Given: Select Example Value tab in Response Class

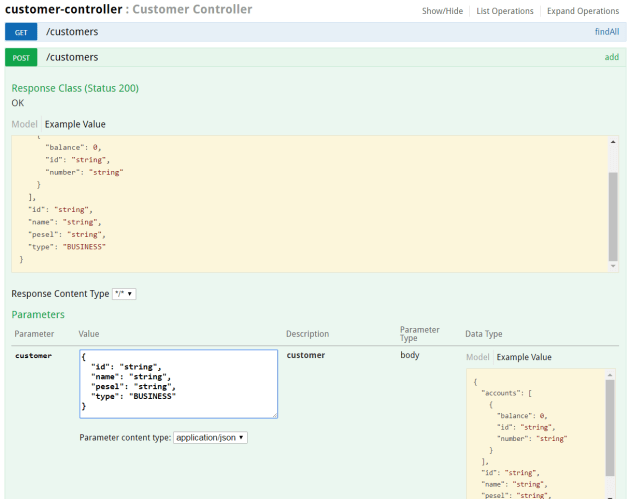Looking at the screenshot, I should (x=75, y=124).
